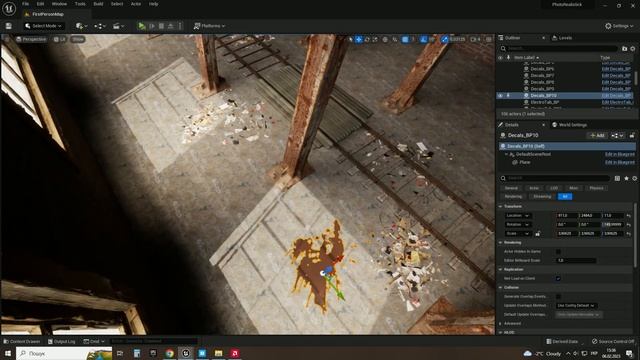Open Update Overlaps Method dropdown
640x360 pixels.
576,306
